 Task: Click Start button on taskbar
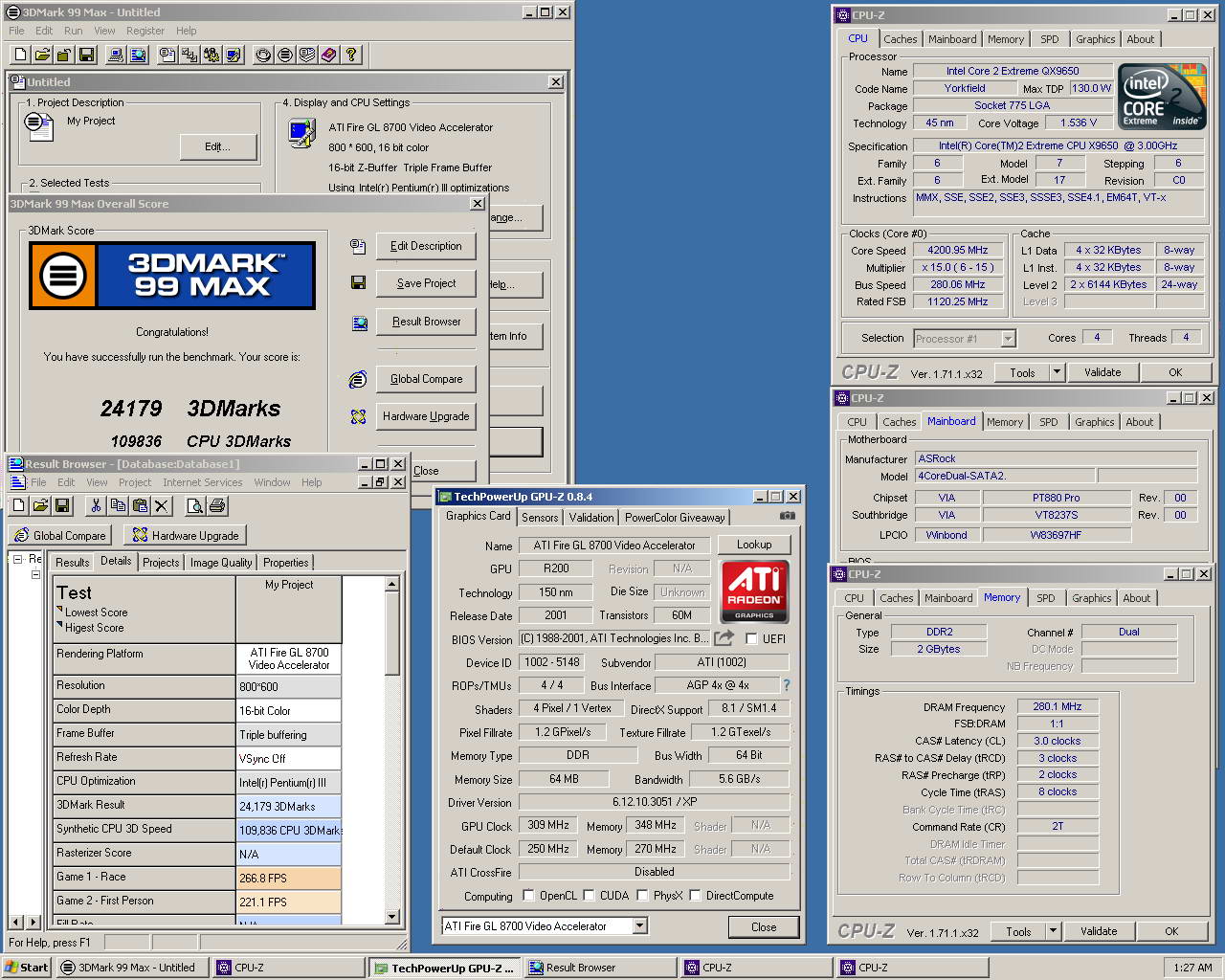pos(27,968)
